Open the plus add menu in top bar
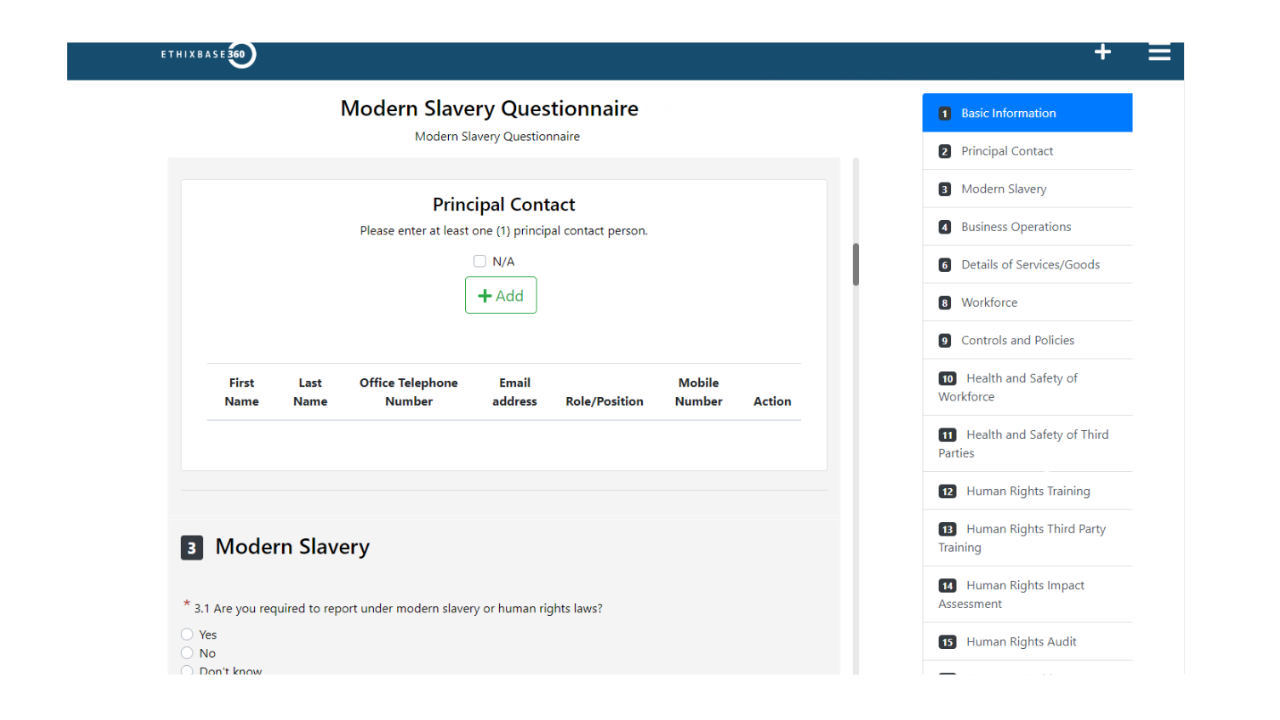 click(1102, 52)
